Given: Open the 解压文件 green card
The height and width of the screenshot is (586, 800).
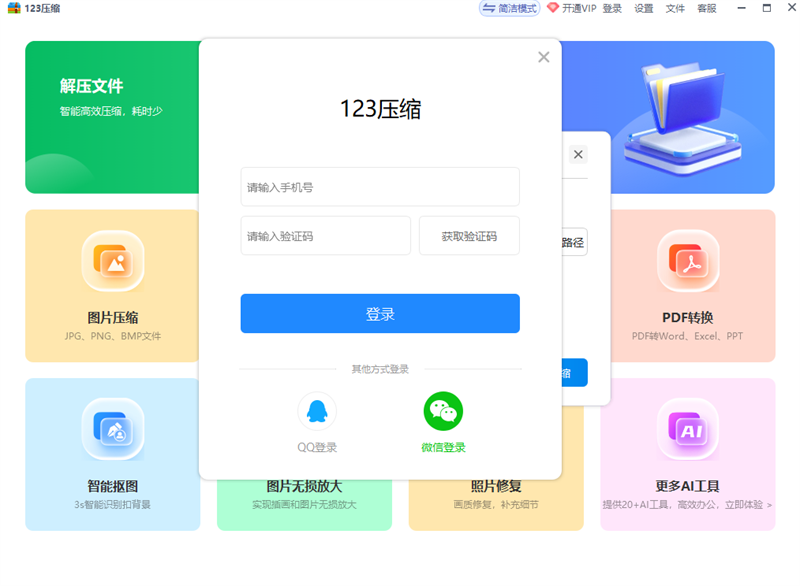Looking at the screenshot, I should (112, 117).
